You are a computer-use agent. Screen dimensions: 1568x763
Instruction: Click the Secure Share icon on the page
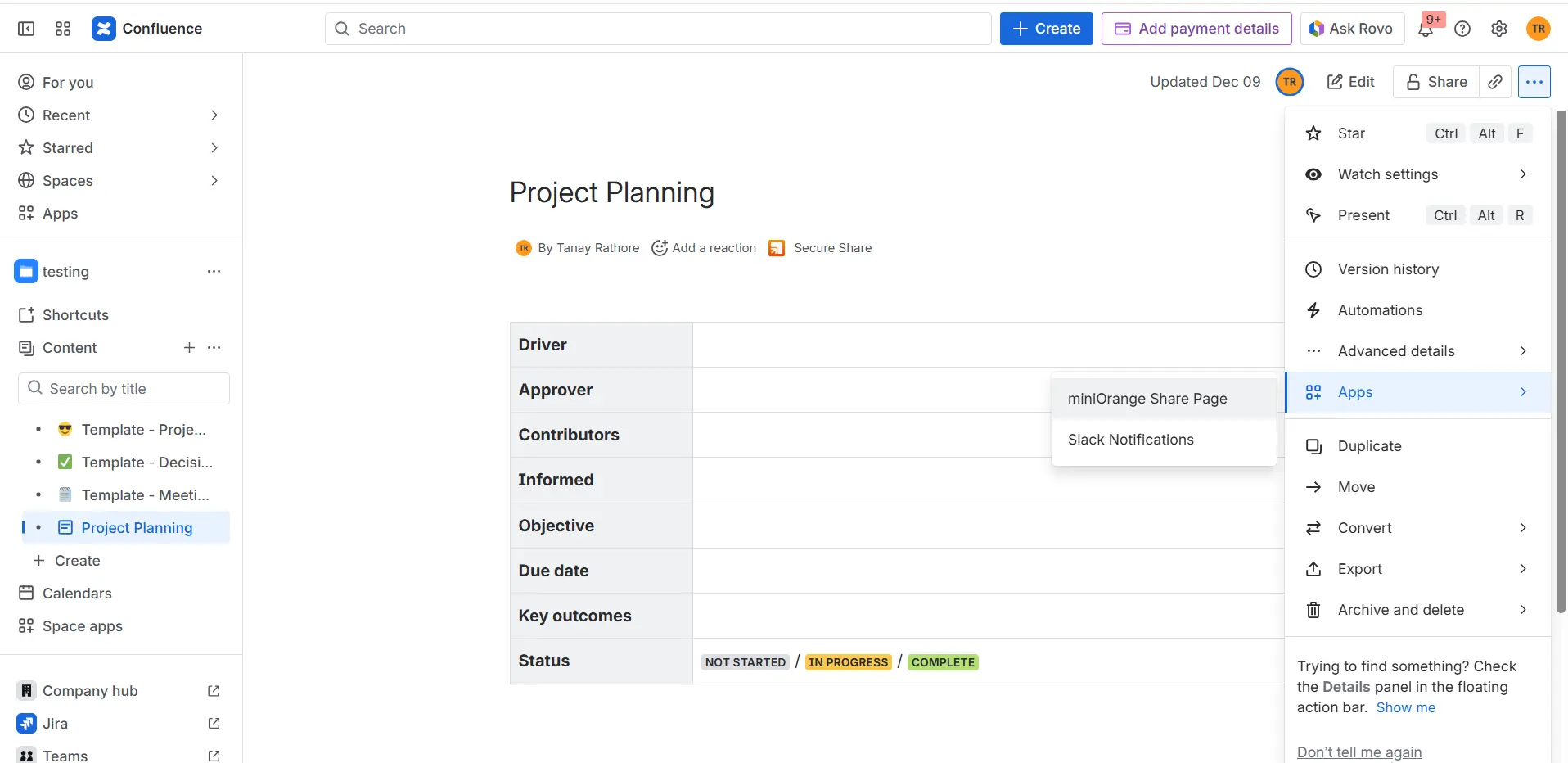776,247
